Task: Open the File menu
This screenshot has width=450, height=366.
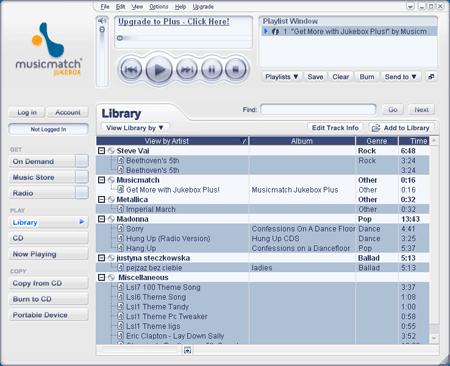Action: [x=105, y=7]
